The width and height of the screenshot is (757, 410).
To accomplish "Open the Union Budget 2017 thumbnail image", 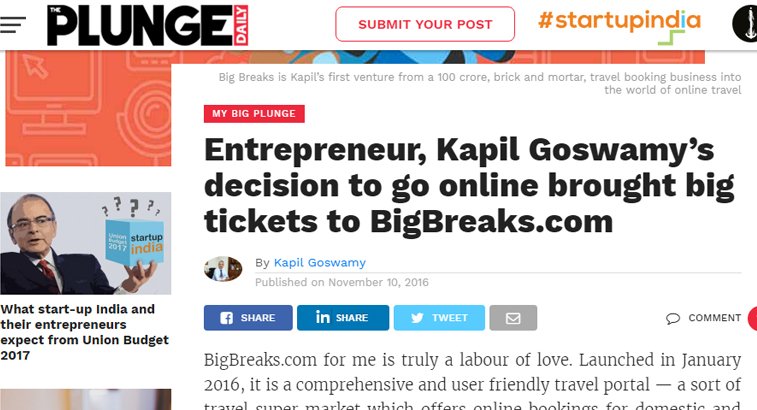I will coord(86,244).
